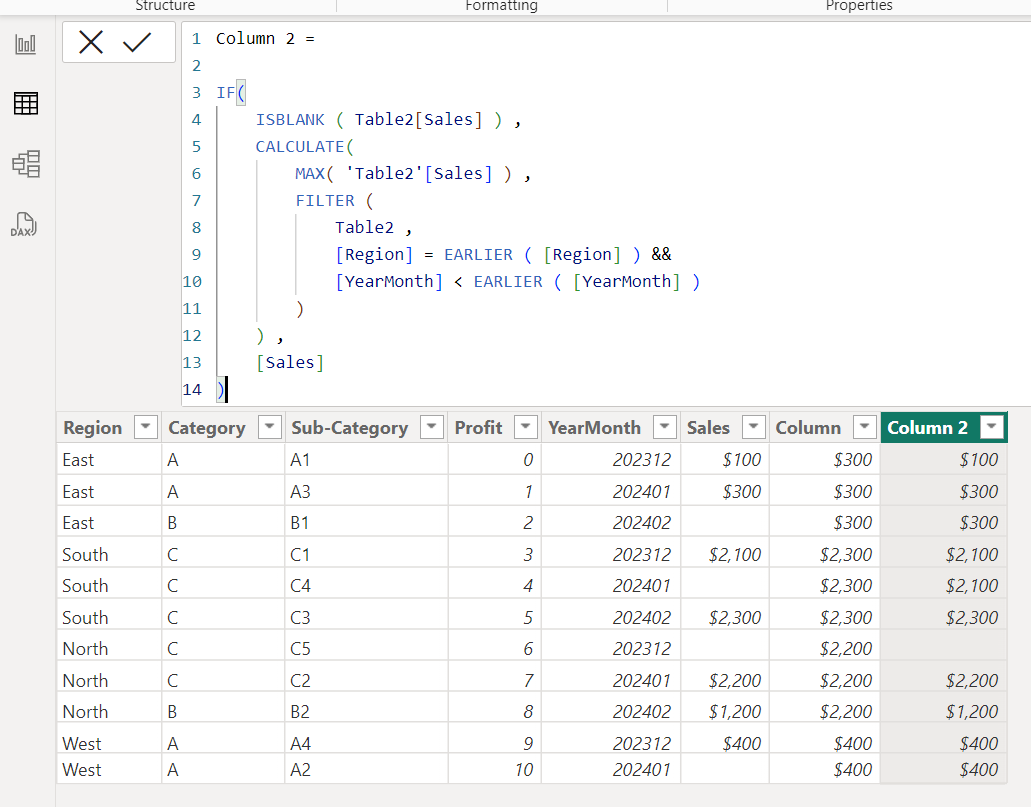Click Sales value $400 in A4 row
Viewport: 1031px width, 807px height.
tap(742, 744)
